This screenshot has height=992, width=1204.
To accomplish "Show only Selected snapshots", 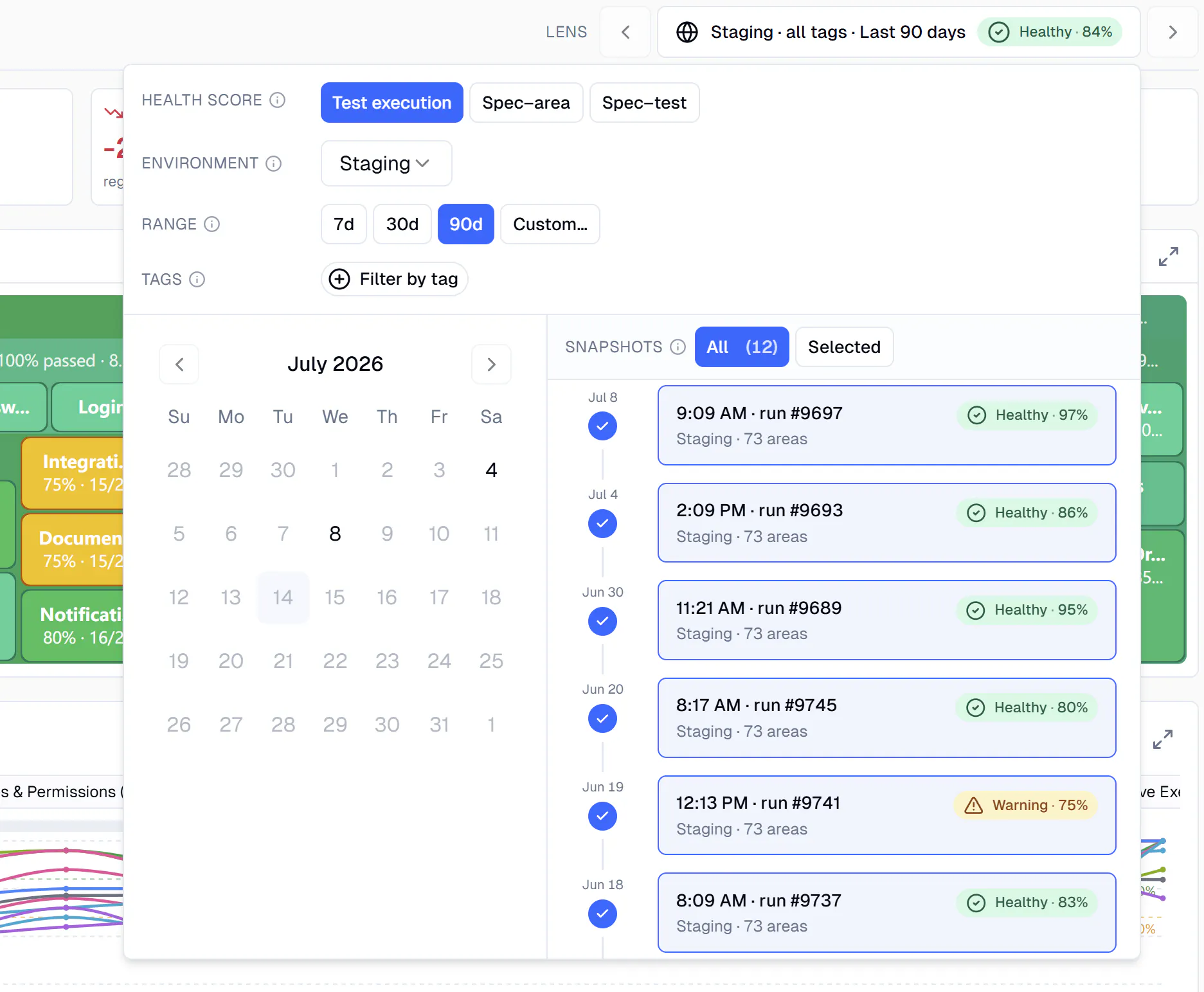I will click(x=844, y=347).
